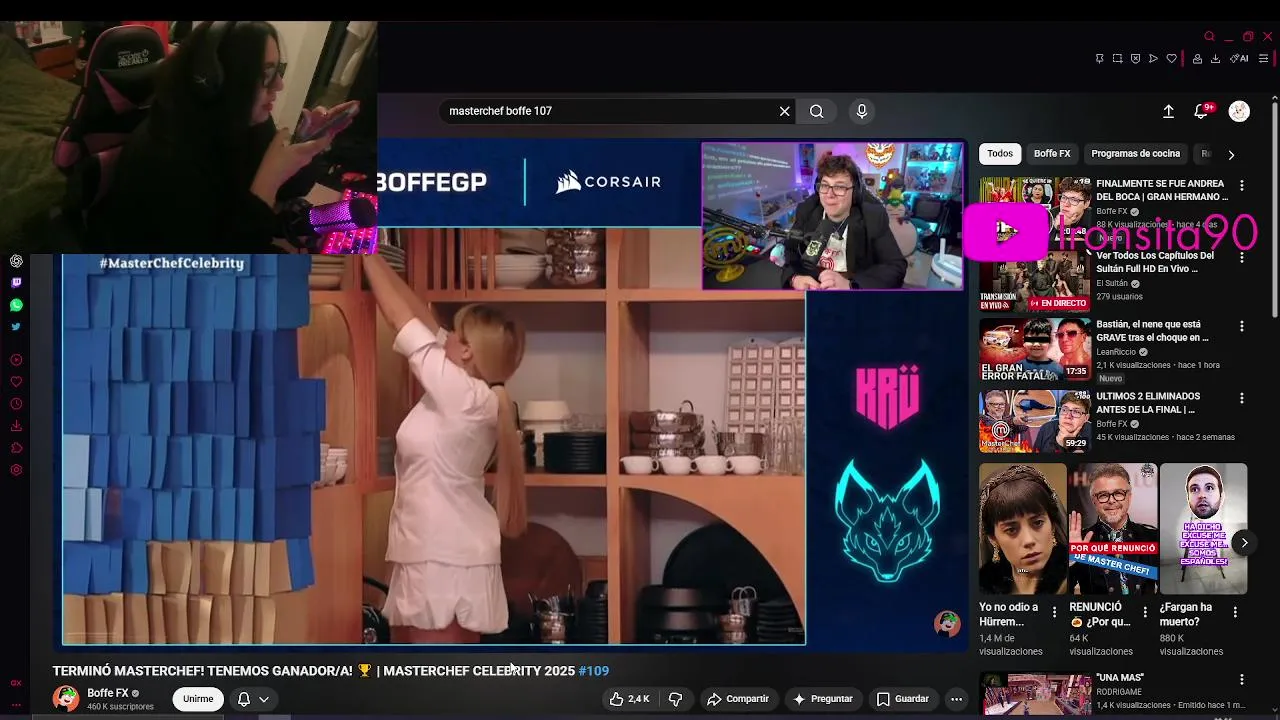Open downloads in the left sidebar
The width and height of the screenshot is (1280, 720).
16,426
